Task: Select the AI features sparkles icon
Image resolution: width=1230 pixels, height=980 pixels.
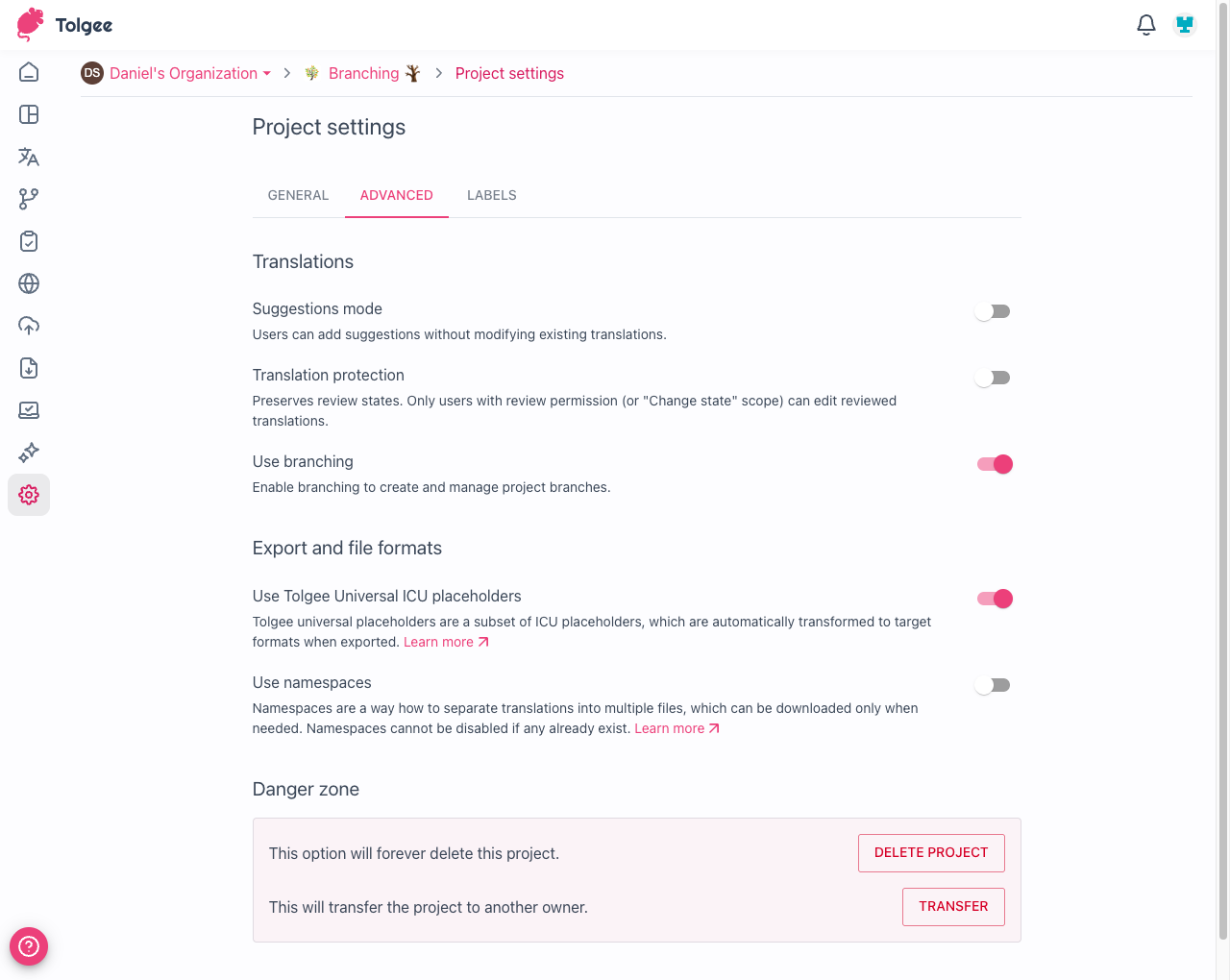Action: pyautogui.click(x=29, y=453)
